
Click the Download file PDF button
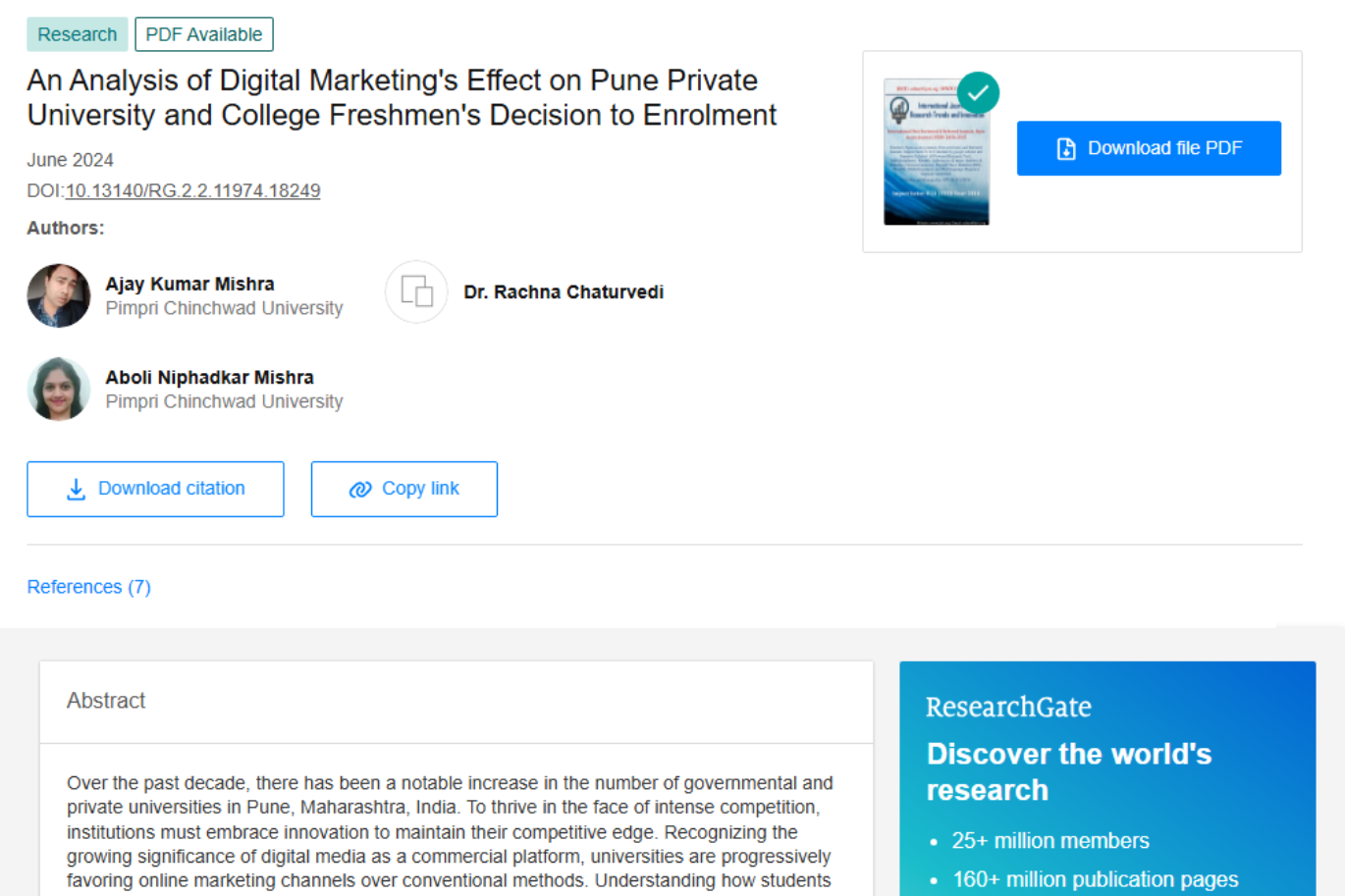pyautogui.click(x=1148, y=147)
